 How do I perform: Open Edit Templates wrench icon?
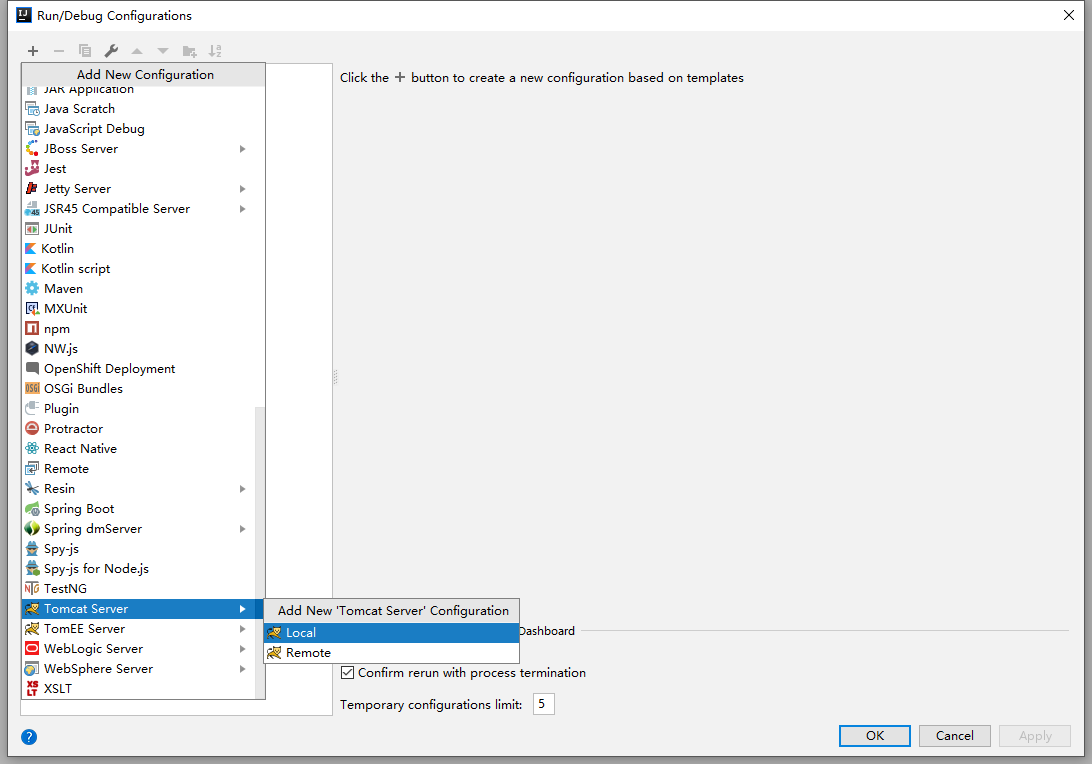(x=111, y=51)
